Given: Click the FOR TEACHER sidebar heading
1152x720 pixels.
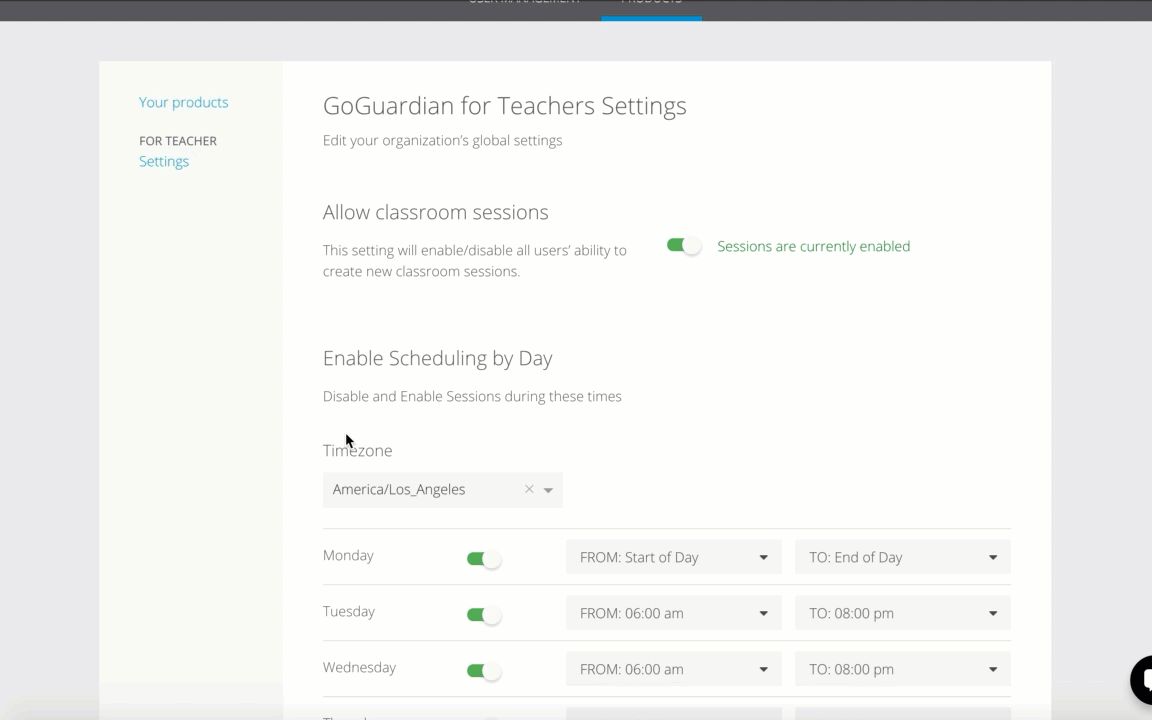Looking at the screenshot, I should [178, 140].
